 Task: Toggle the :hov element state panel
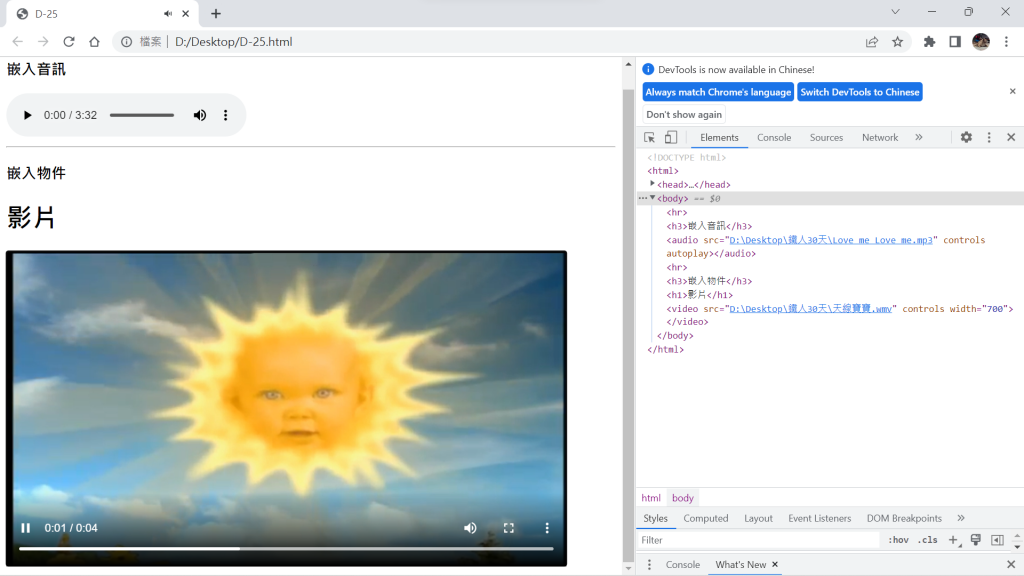point(898,540)
